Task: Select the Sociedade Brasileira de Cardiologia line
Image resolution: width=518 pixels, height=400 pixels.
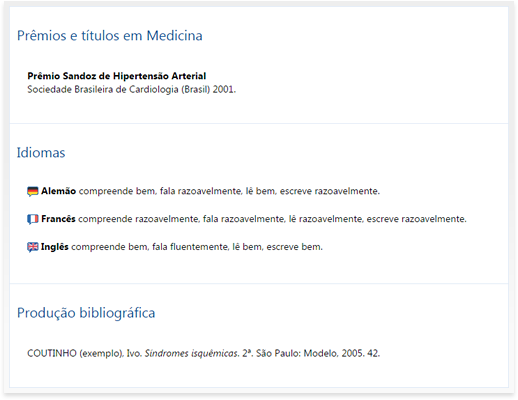Action: (x=132, y=90)
